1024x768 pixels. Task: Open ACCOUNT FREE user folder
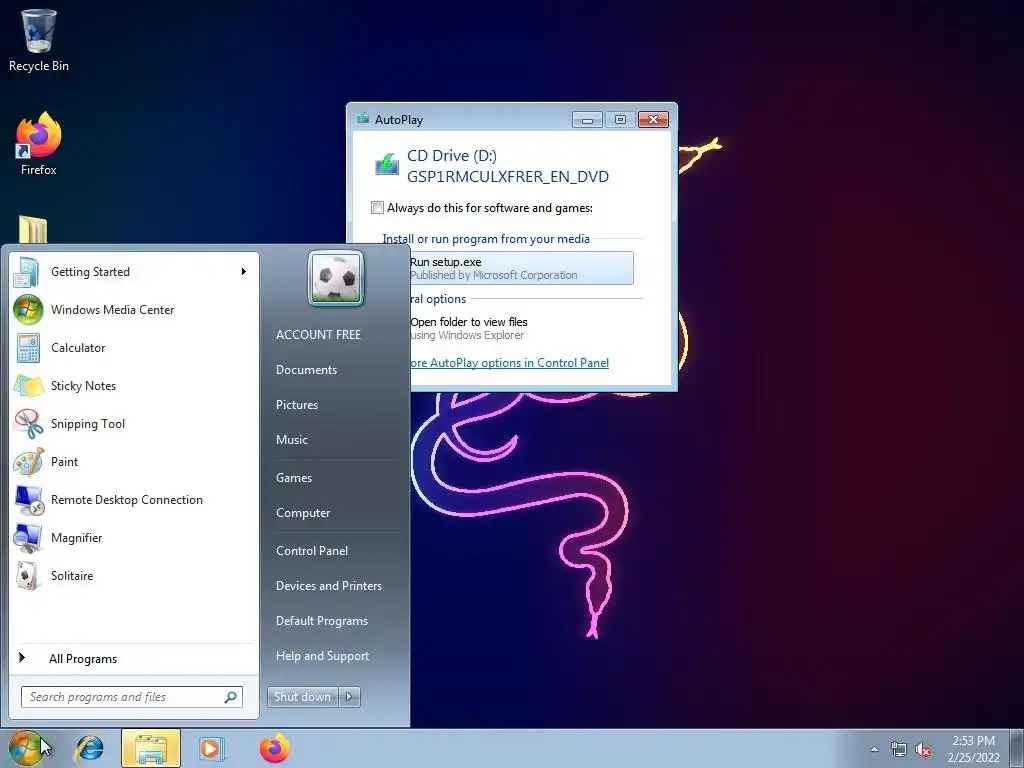[x=318, y=334]
